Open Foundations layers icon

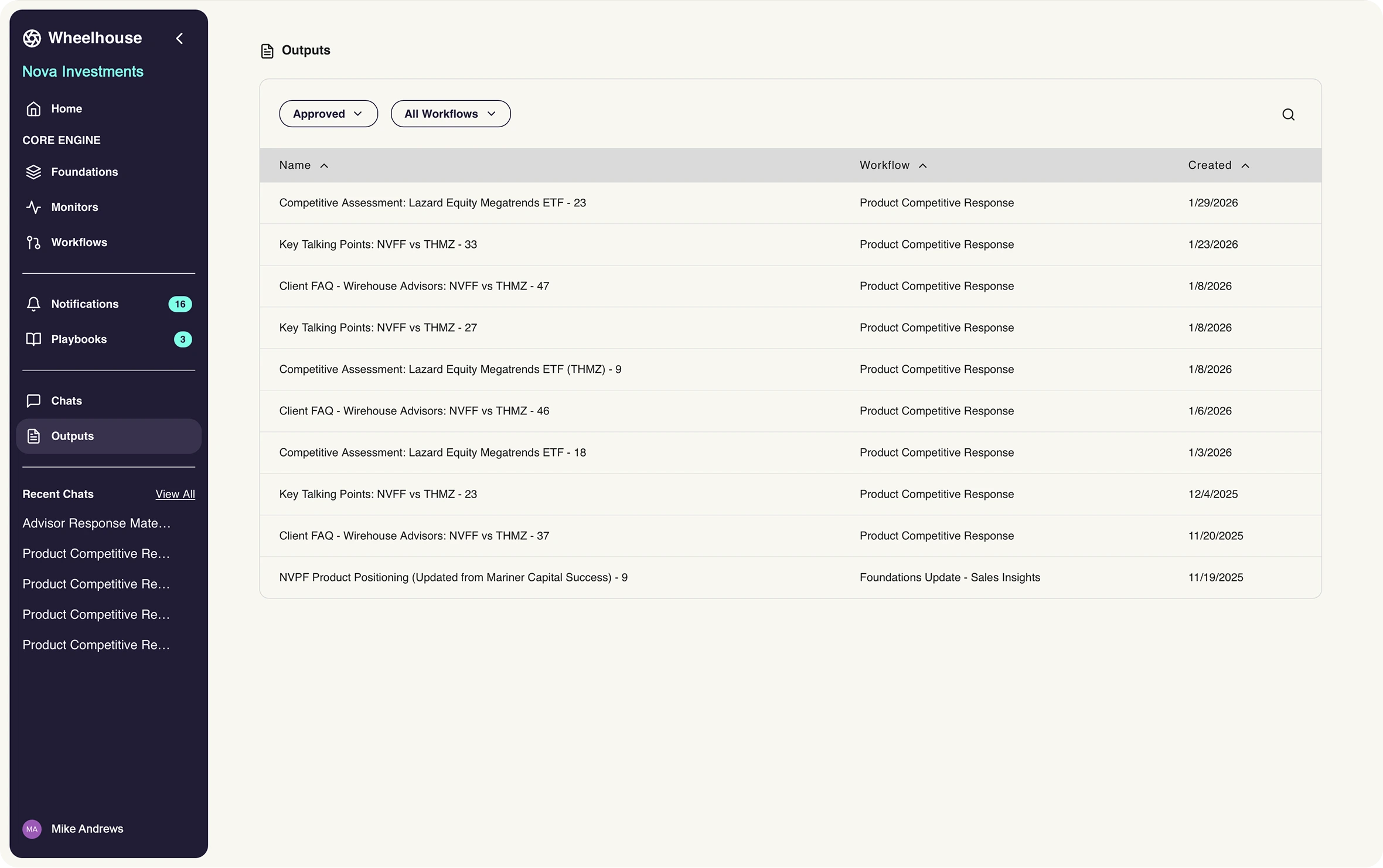(x=33, y=172)
